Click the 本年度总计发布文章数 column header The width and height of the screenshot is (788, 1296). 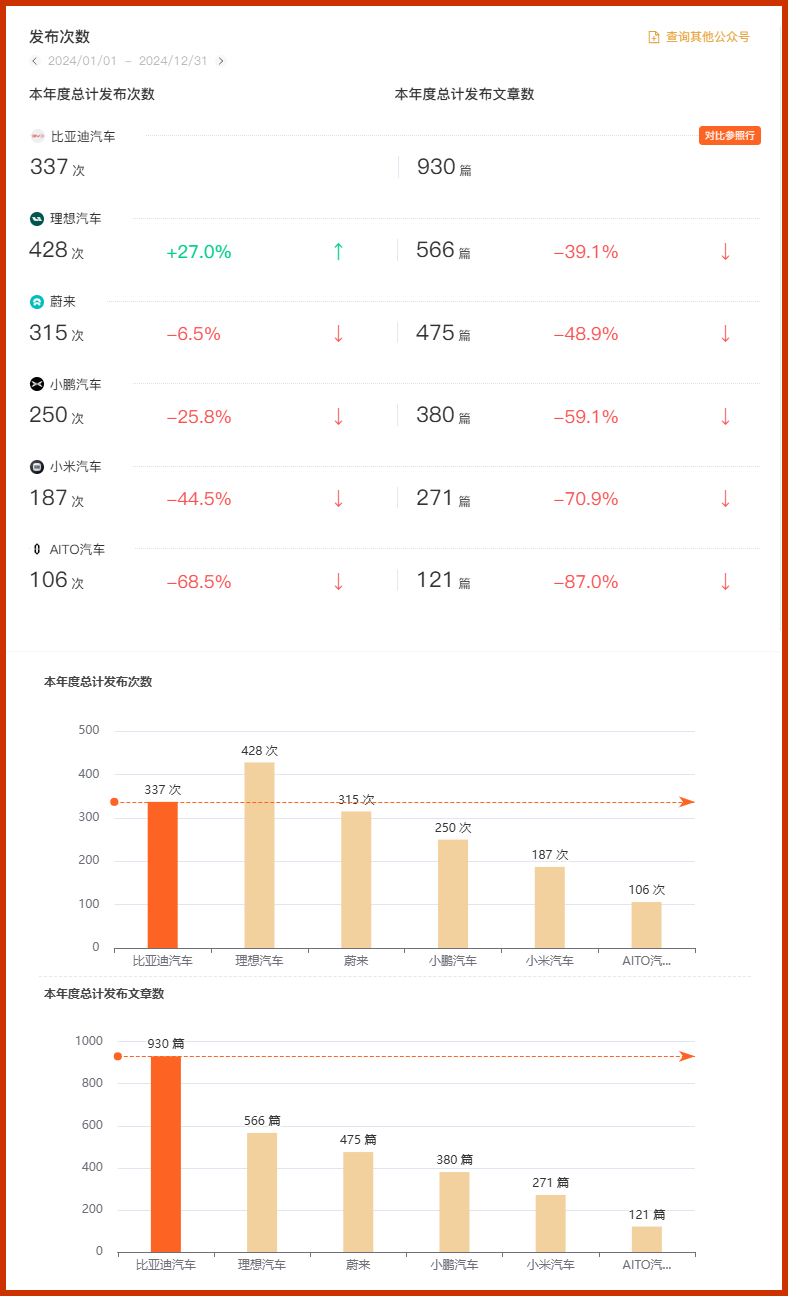click(465, 94)
